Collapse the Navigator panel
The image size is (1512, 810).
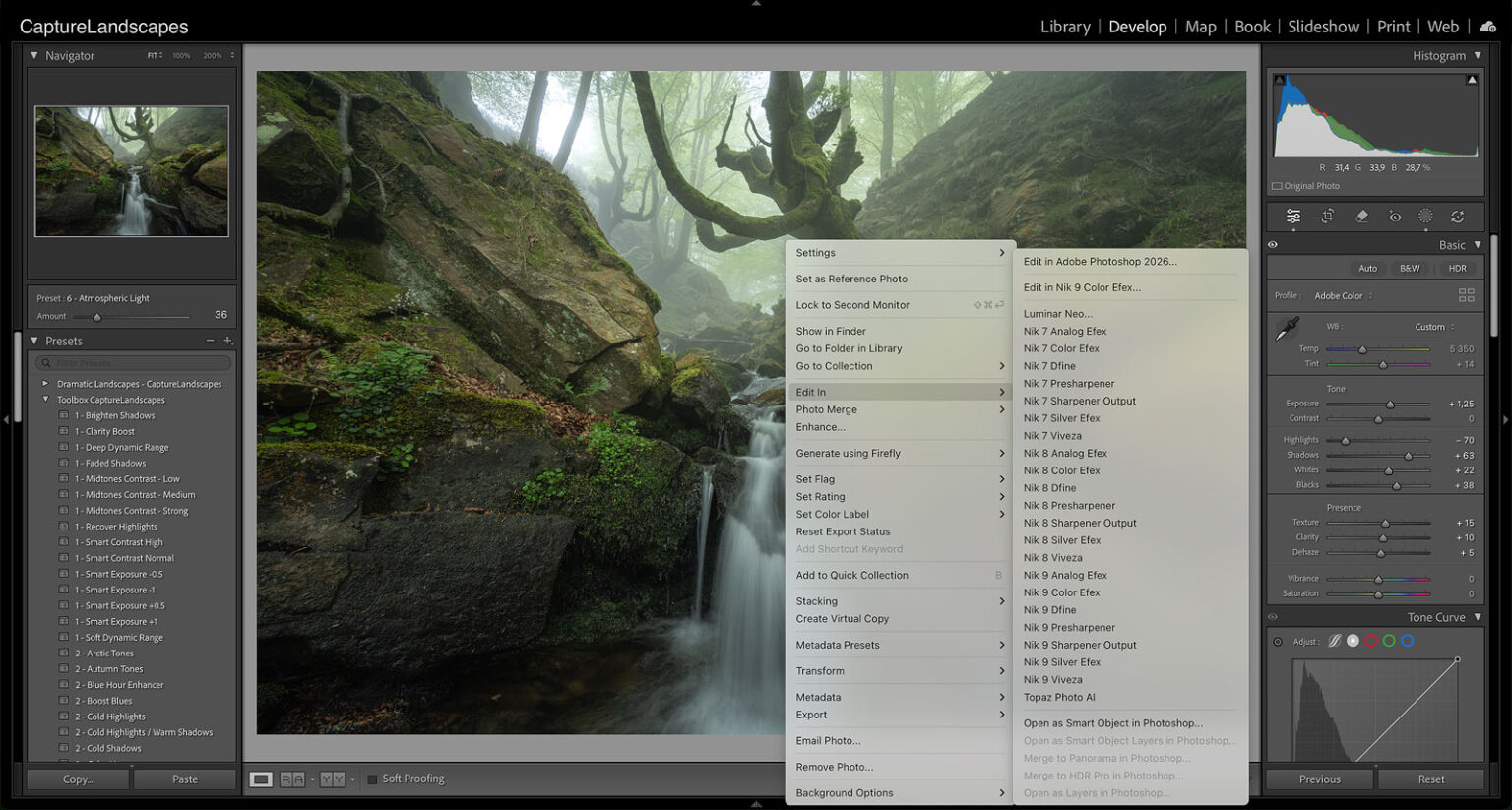34,56
